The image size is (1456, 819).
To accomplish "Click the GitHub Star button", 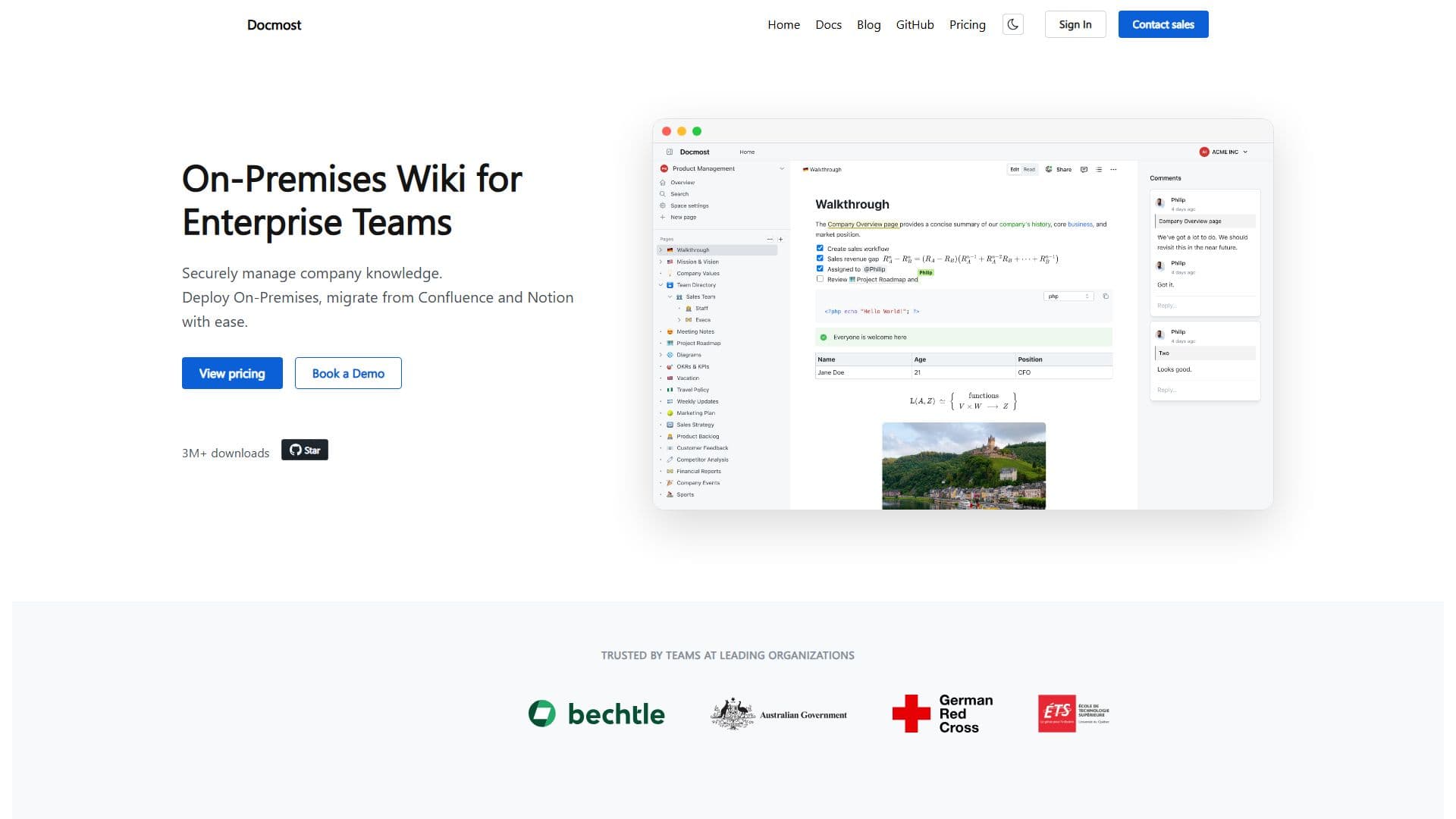I will 305,450.
